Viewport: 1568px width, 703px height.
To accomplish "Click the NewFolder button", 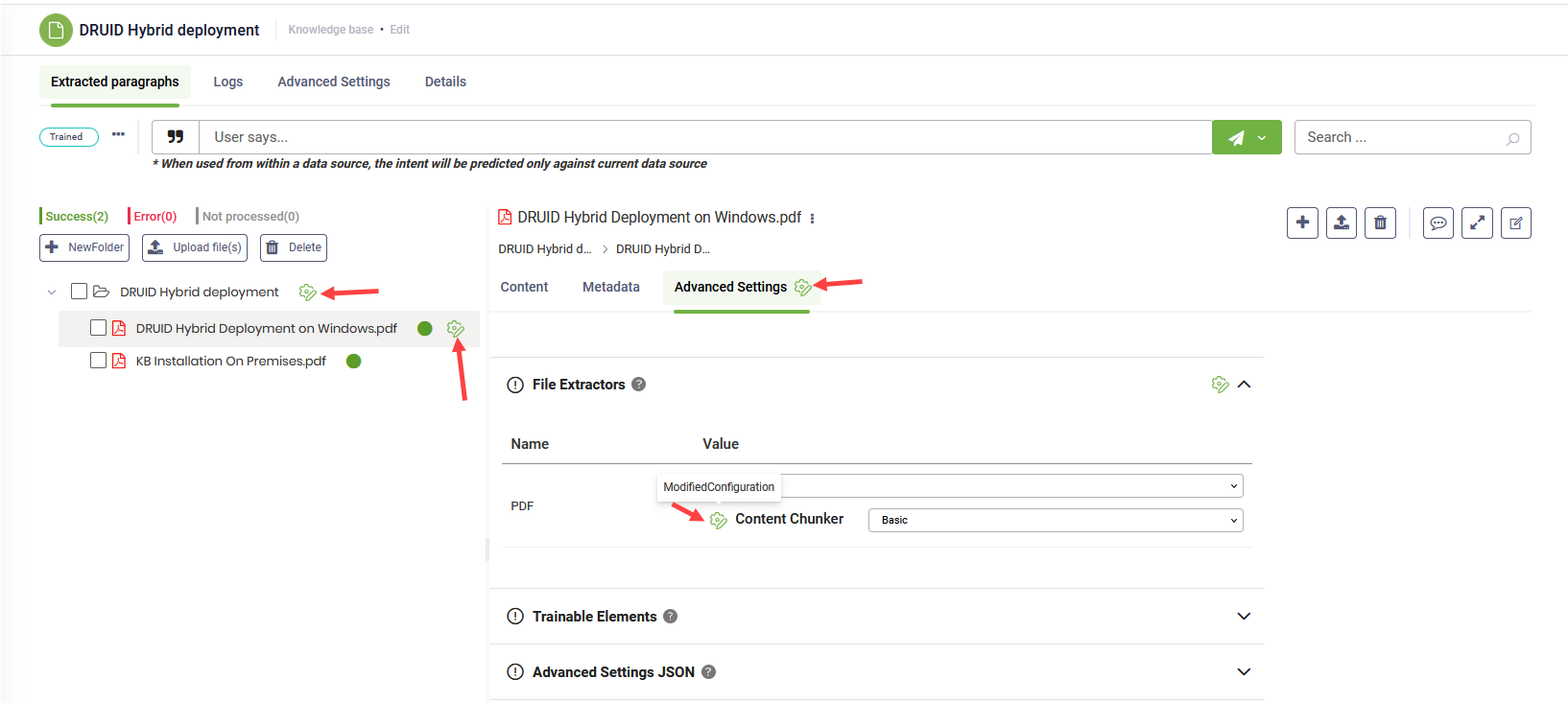I will coord(84,247).
